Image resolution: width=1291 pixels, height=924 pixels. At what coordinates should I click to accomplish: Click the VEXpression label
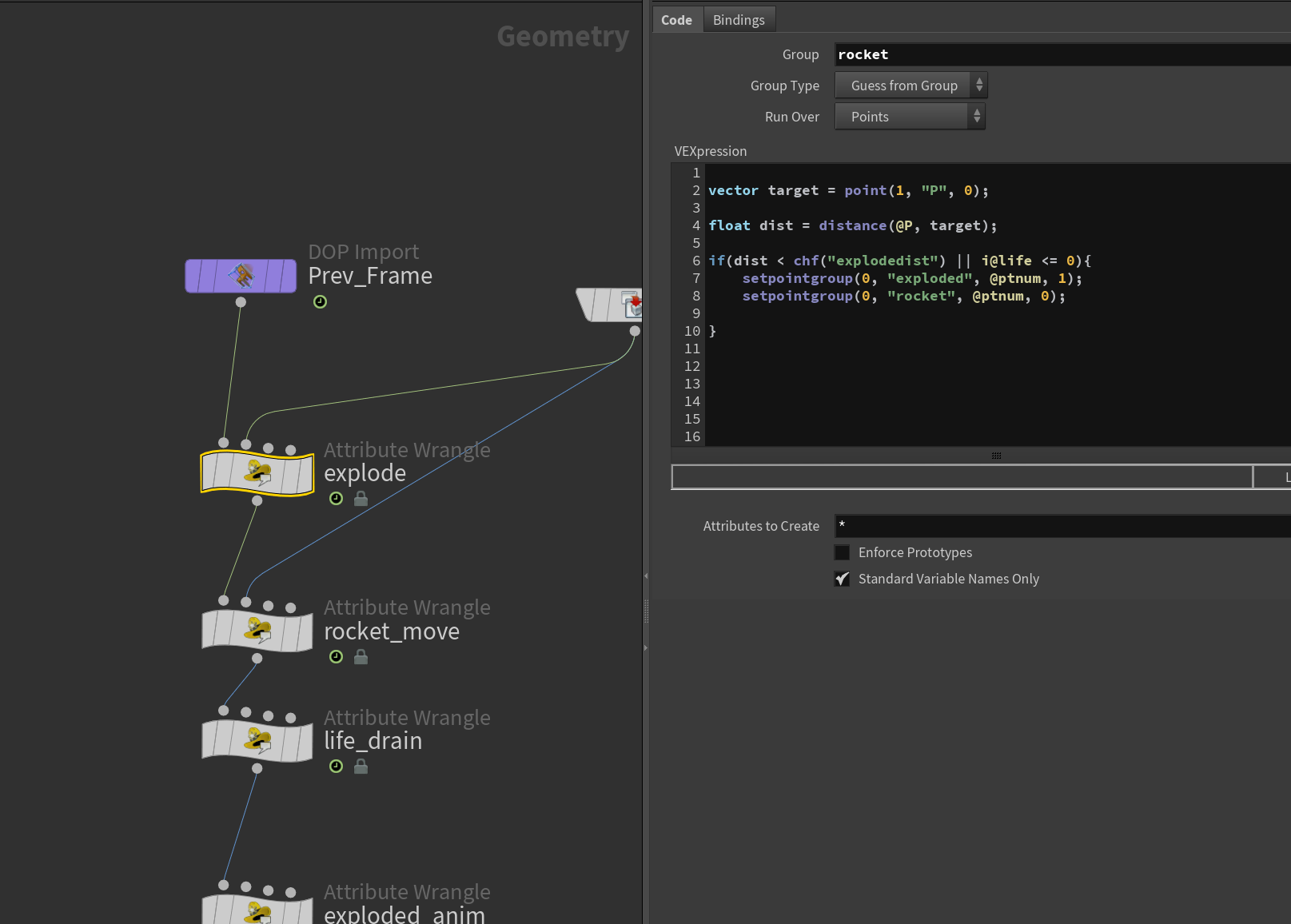711,151
